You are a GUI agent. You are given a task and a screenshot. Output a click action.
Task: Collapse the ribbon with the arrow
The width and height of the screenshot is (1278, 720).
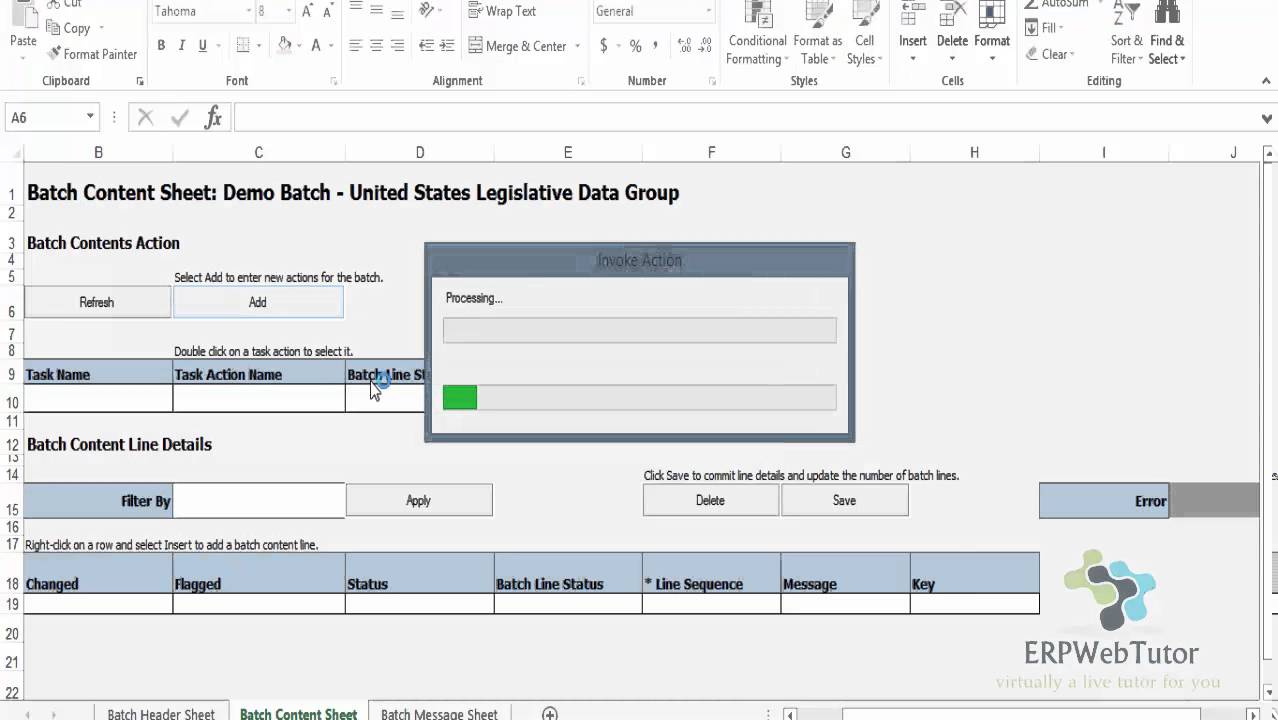pyautogui.click(x=1266, y=81)
